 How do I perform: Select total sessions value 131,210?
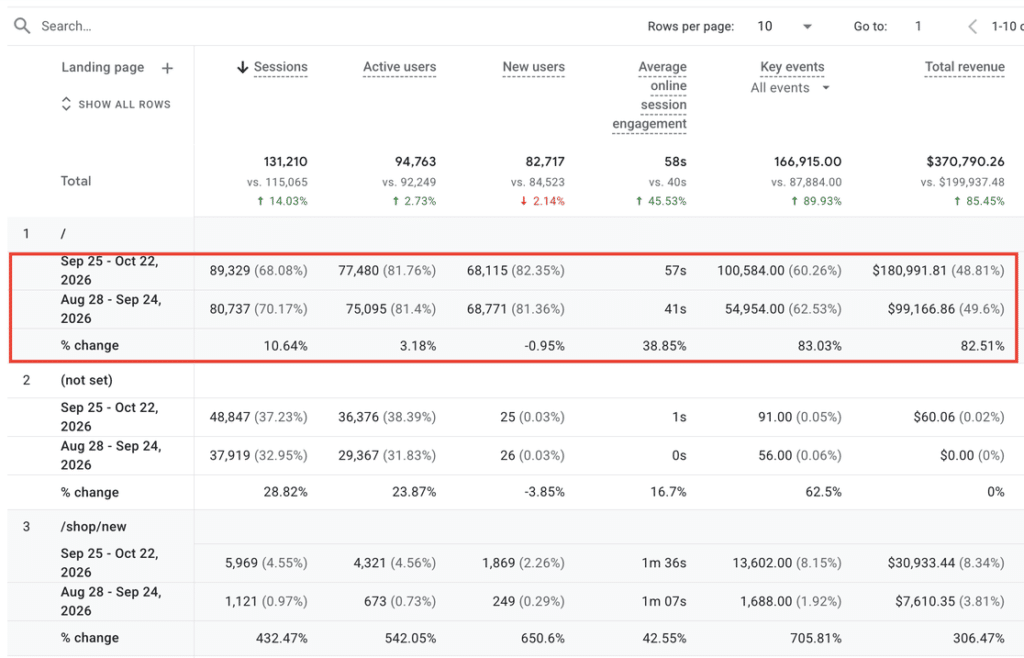(x=285, y=161)
